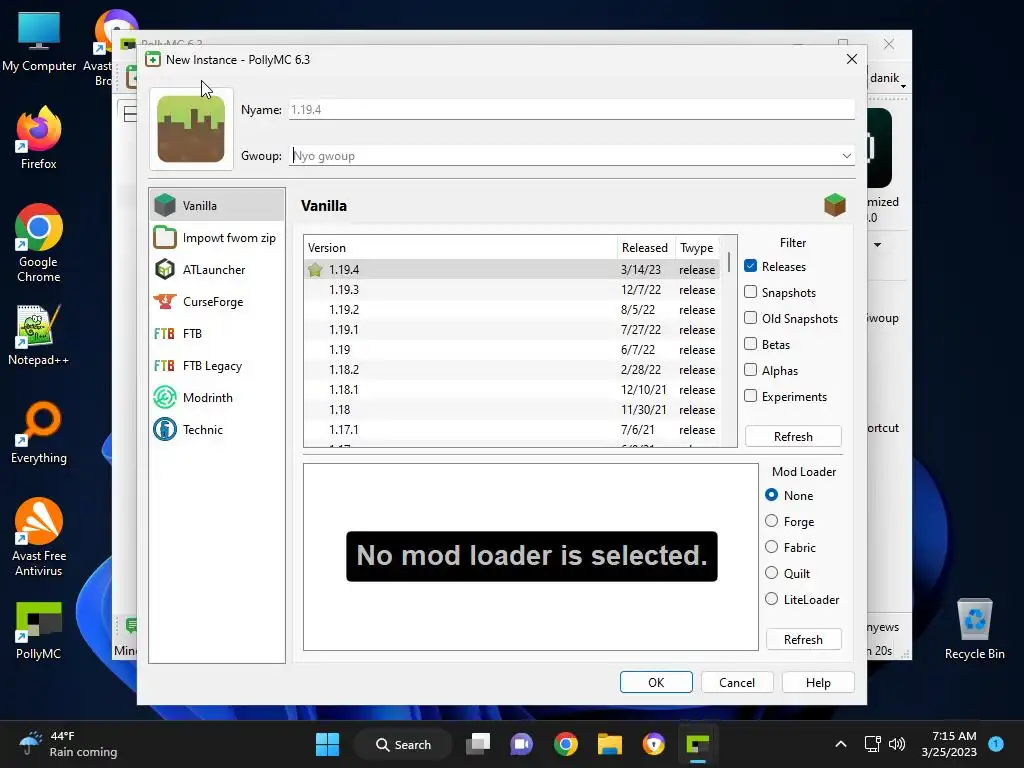Refresh the version filter list
1024x768 pixels.
point(793,436)
